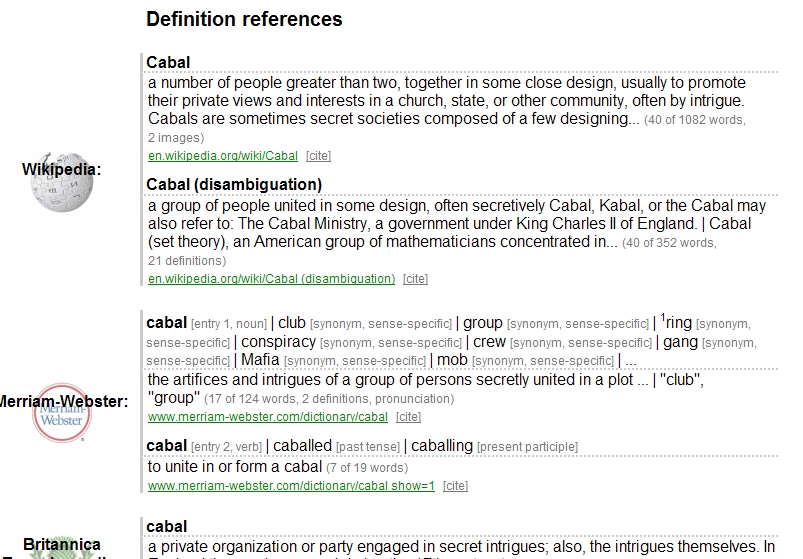Screen dimensions: 803x559
Task: Click cite after cabal verb entry link
Action: pos(455,486)
